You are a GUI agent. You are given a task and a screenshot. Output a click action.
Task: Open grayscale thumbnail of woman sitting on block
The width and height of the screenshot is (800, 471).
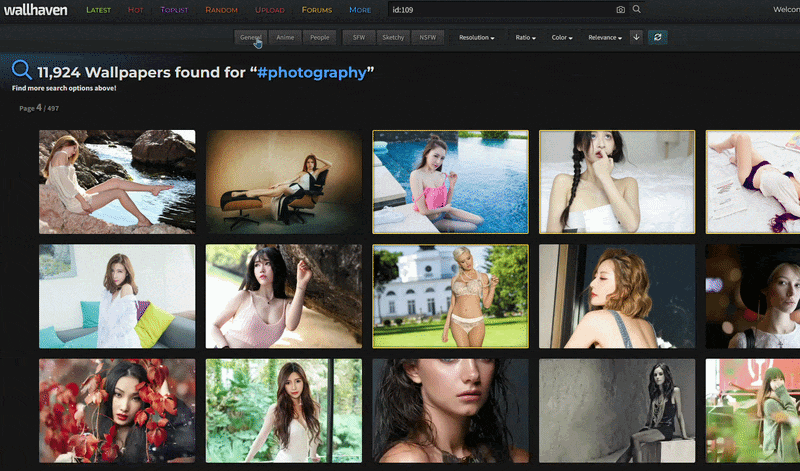pos(617,411)
